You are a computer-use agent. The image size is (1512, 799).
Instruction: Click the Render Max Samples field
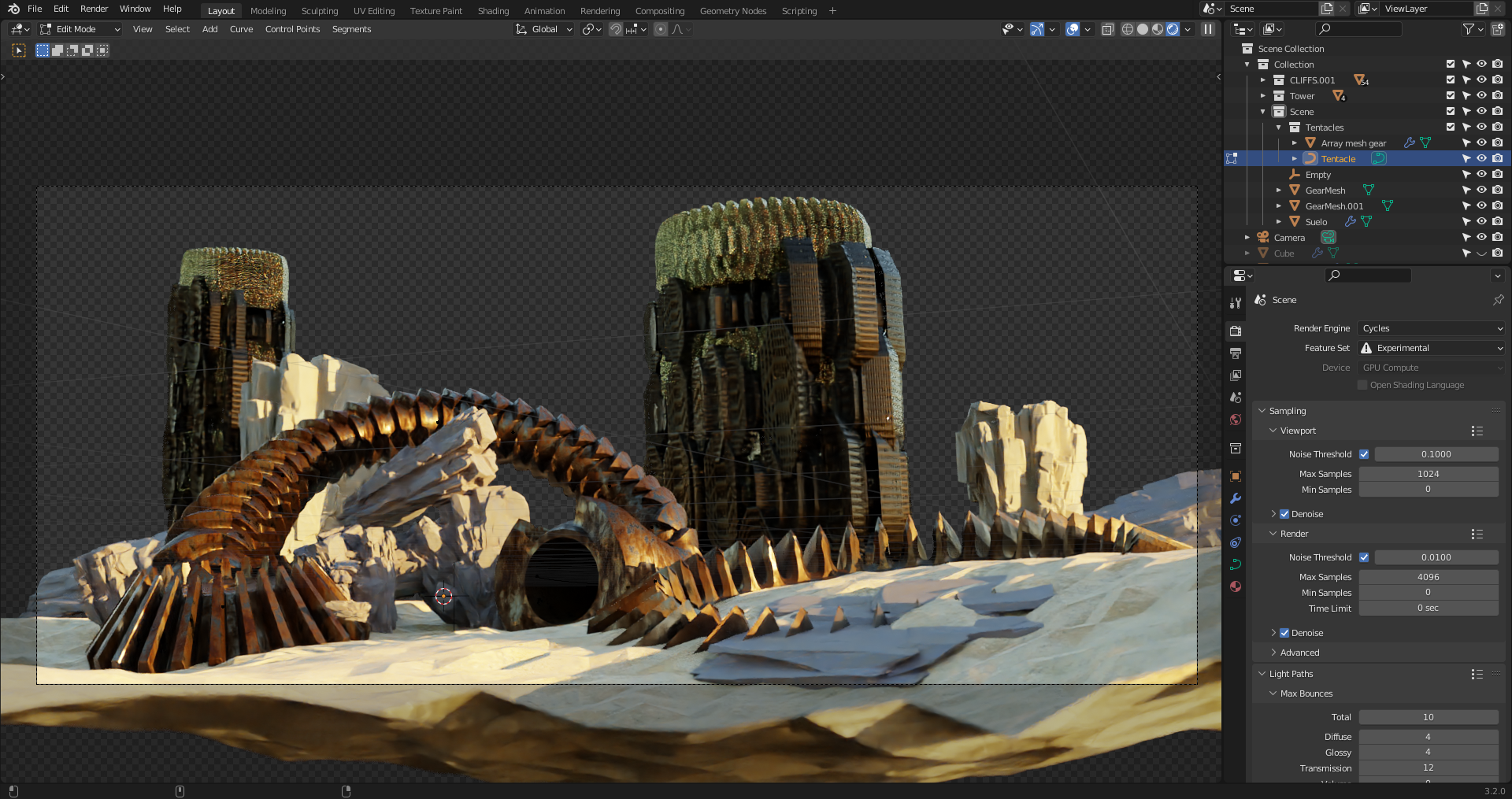1428,577
